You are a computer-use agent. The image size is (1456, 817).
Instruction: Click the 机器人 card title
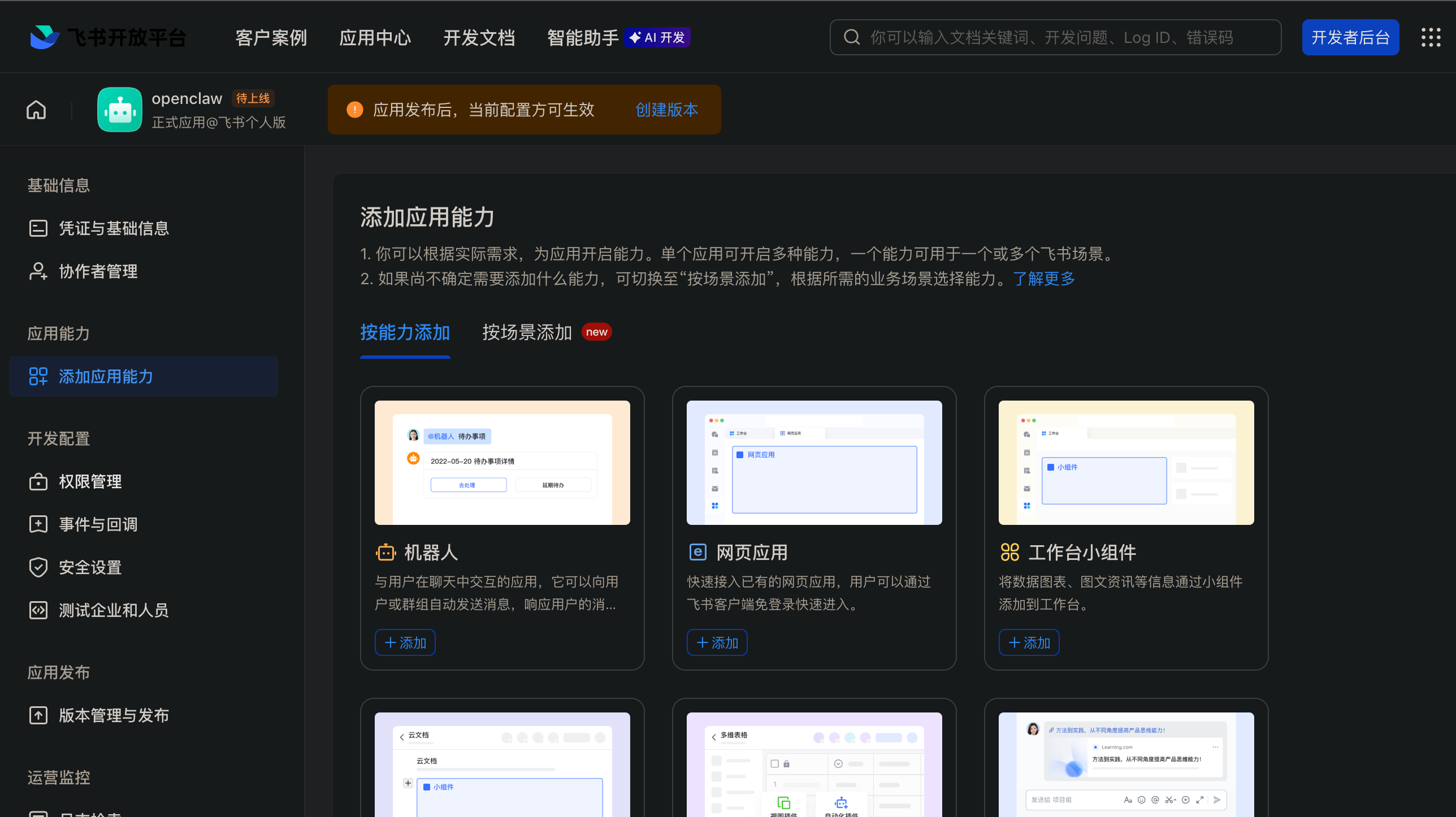(431, 552)
